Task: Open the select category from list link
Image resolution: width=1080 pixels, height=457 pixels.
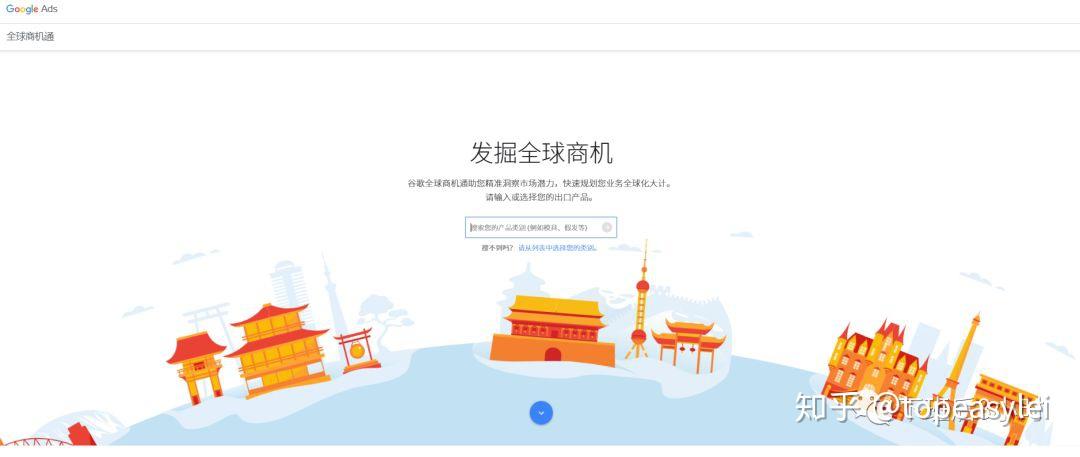Action: (x=557, y=247)
